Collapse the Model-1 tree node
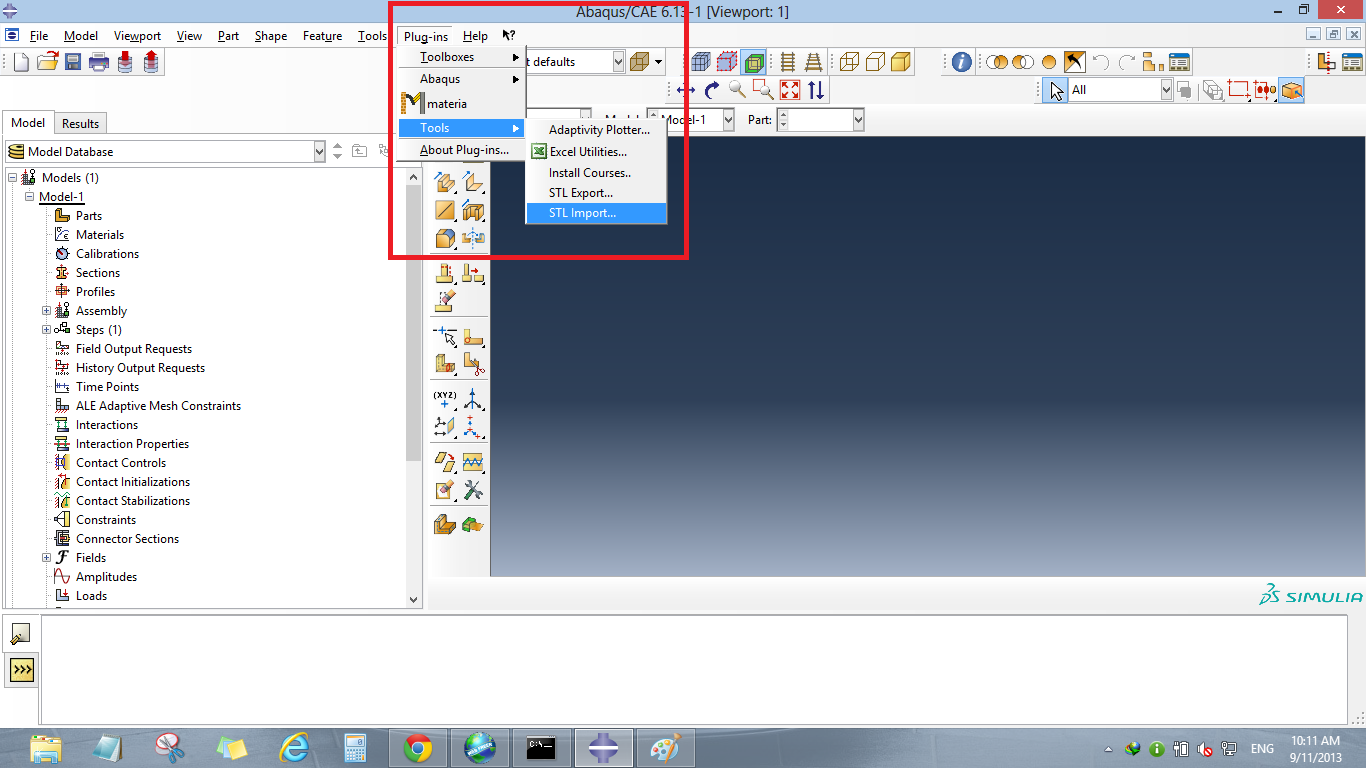 tap(30, 197)
